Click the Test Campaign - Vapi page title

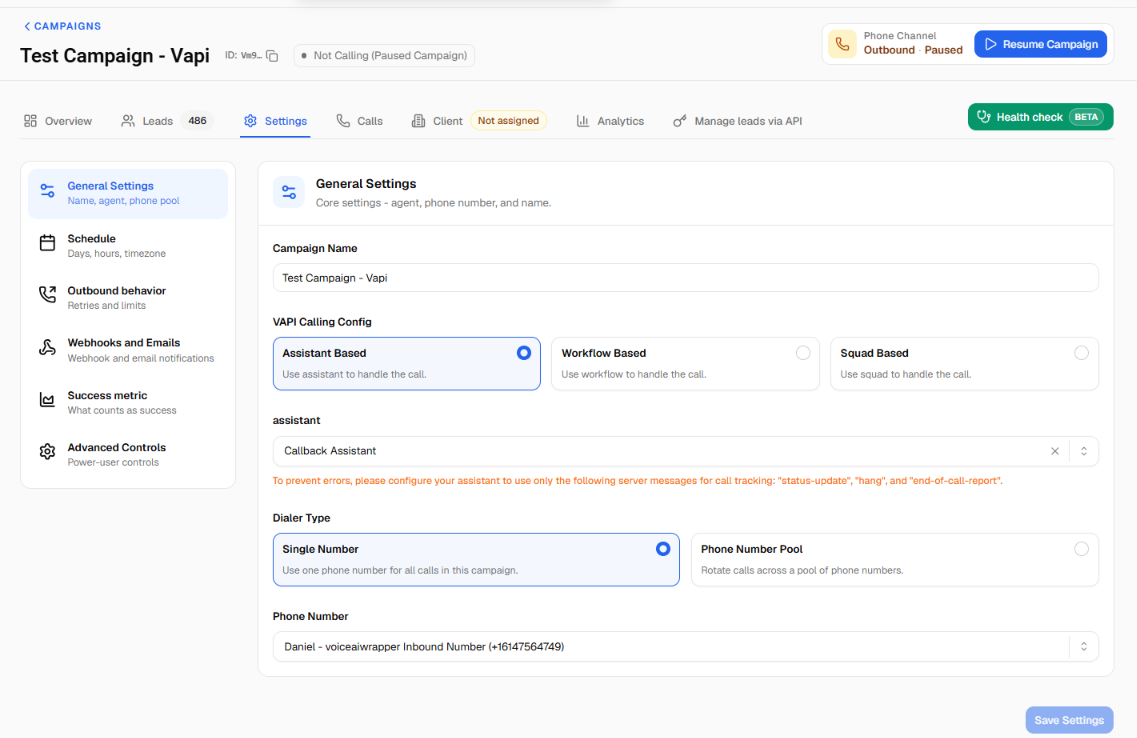(115, 56)
